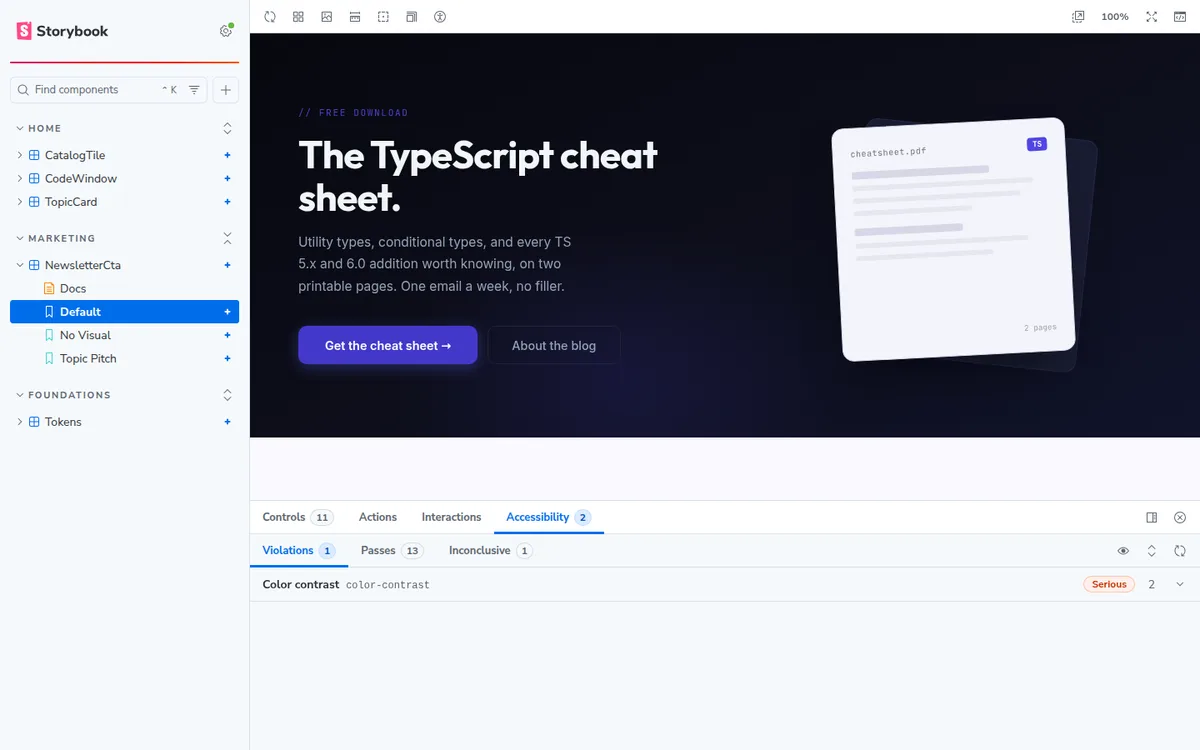1200x750 pixels.
Task: Collapse the HOME section
Action: coord(40,128)
